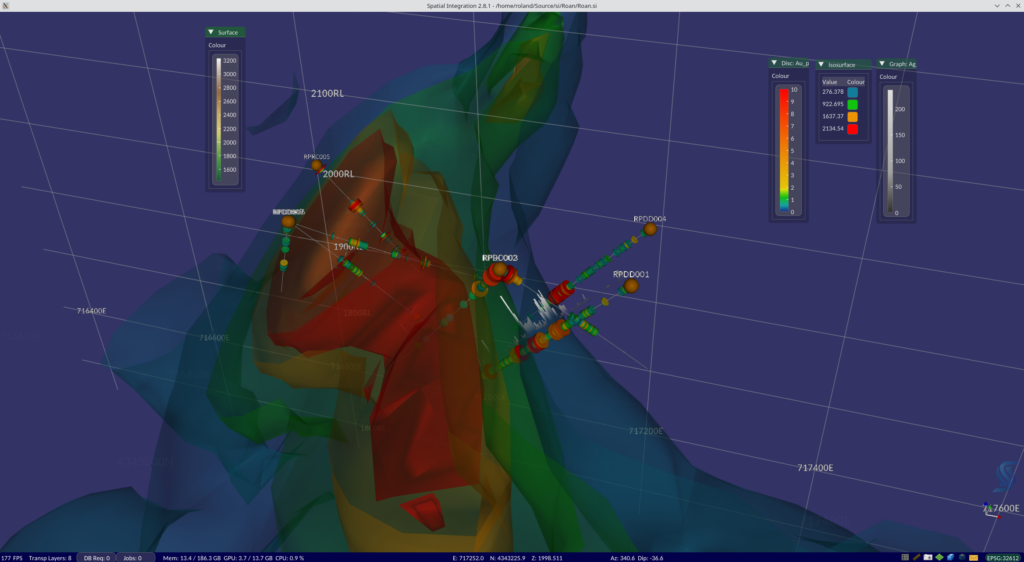Click the white folder icon in status bar
This screenshot has width=1024, height=562.
[928, 557]
